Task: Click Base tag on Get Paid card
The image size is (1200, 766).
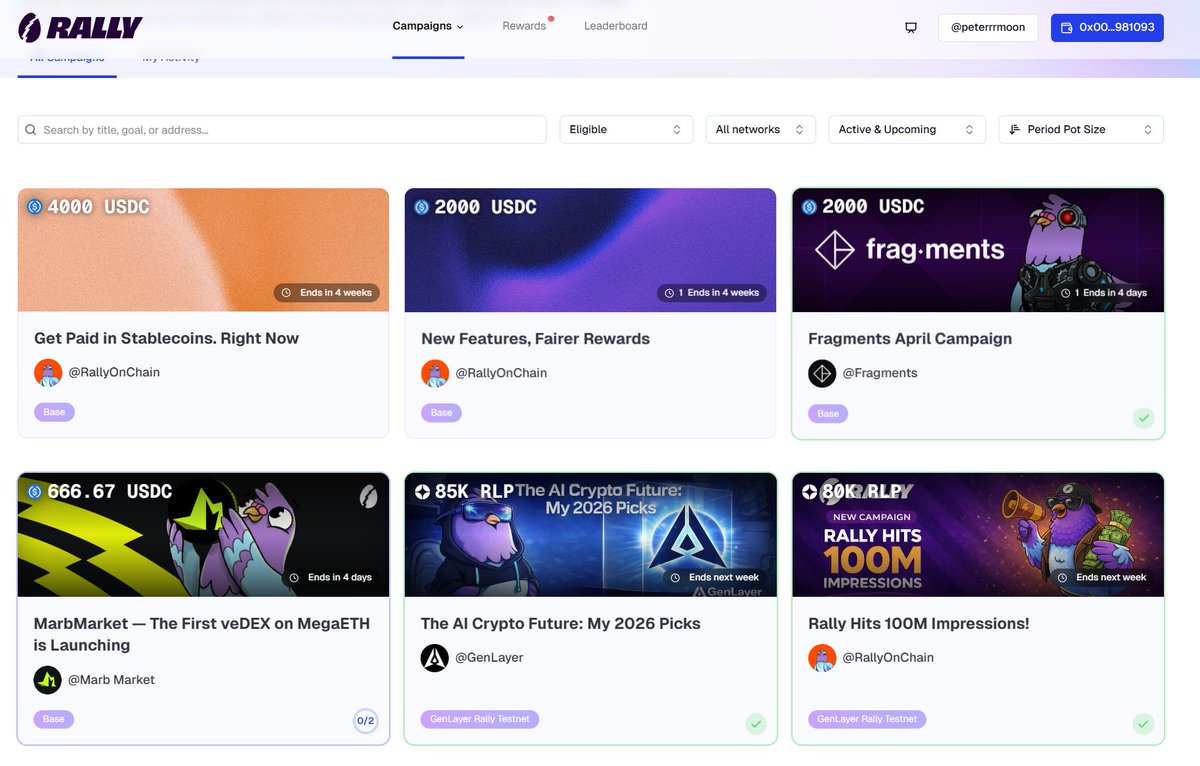Action: [54, 412]
